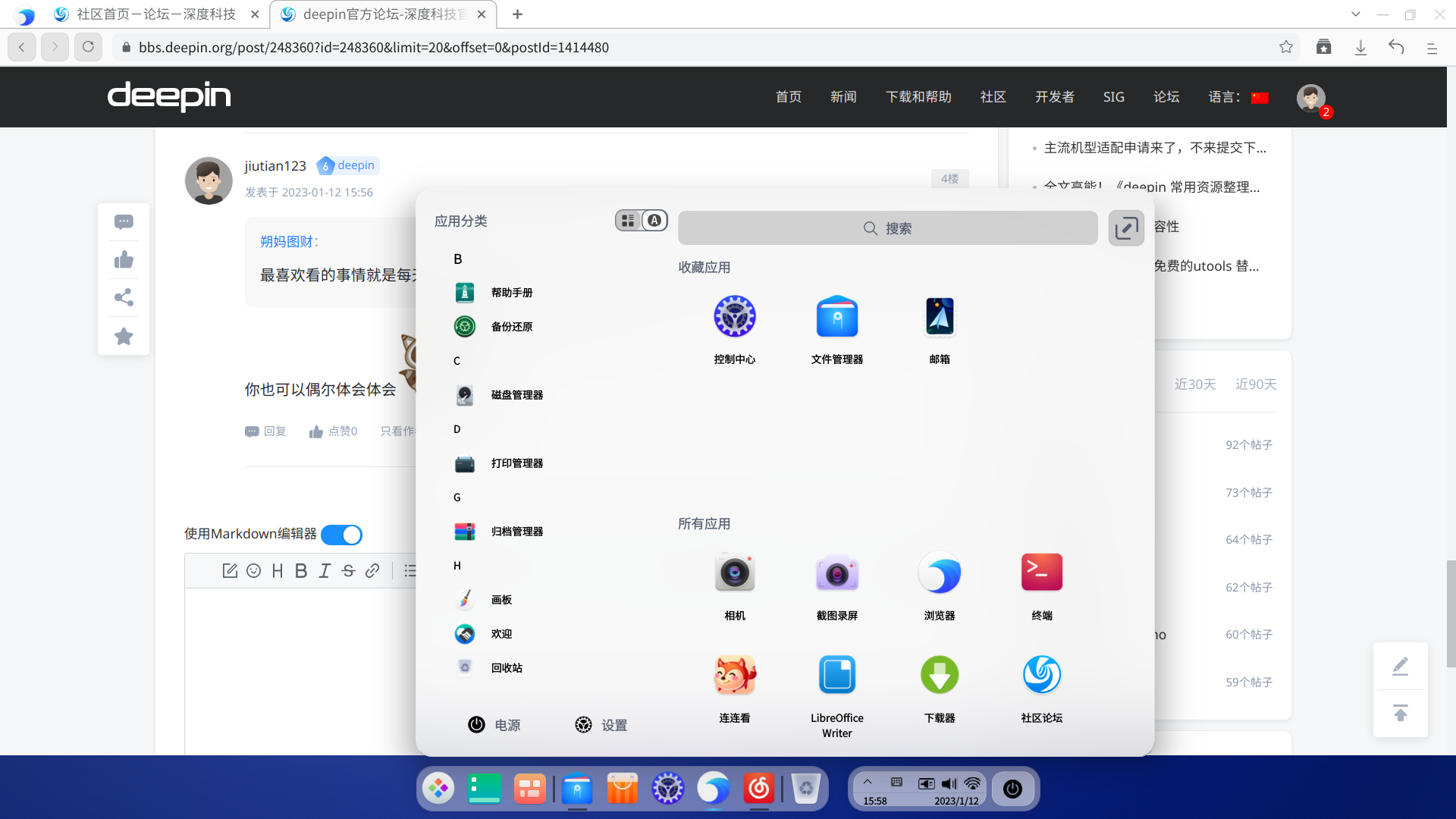1456x819 pixels.
Task: Launch LibreOffice Writer from launcher
Action: tap(836, 676)
